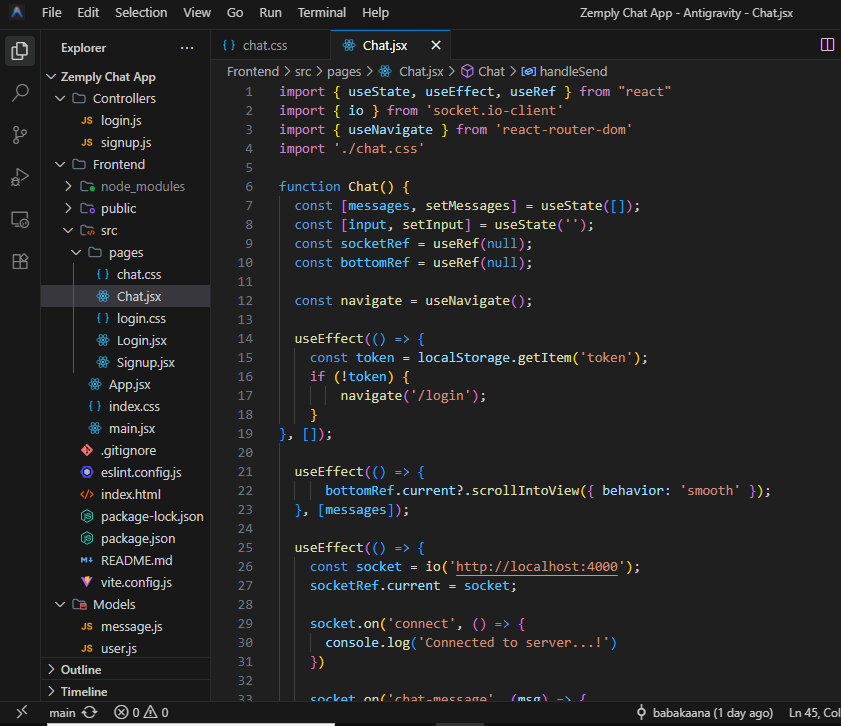Open login.js in Controllers
Screen dimensions: 841x726
(x=126, y=121)
